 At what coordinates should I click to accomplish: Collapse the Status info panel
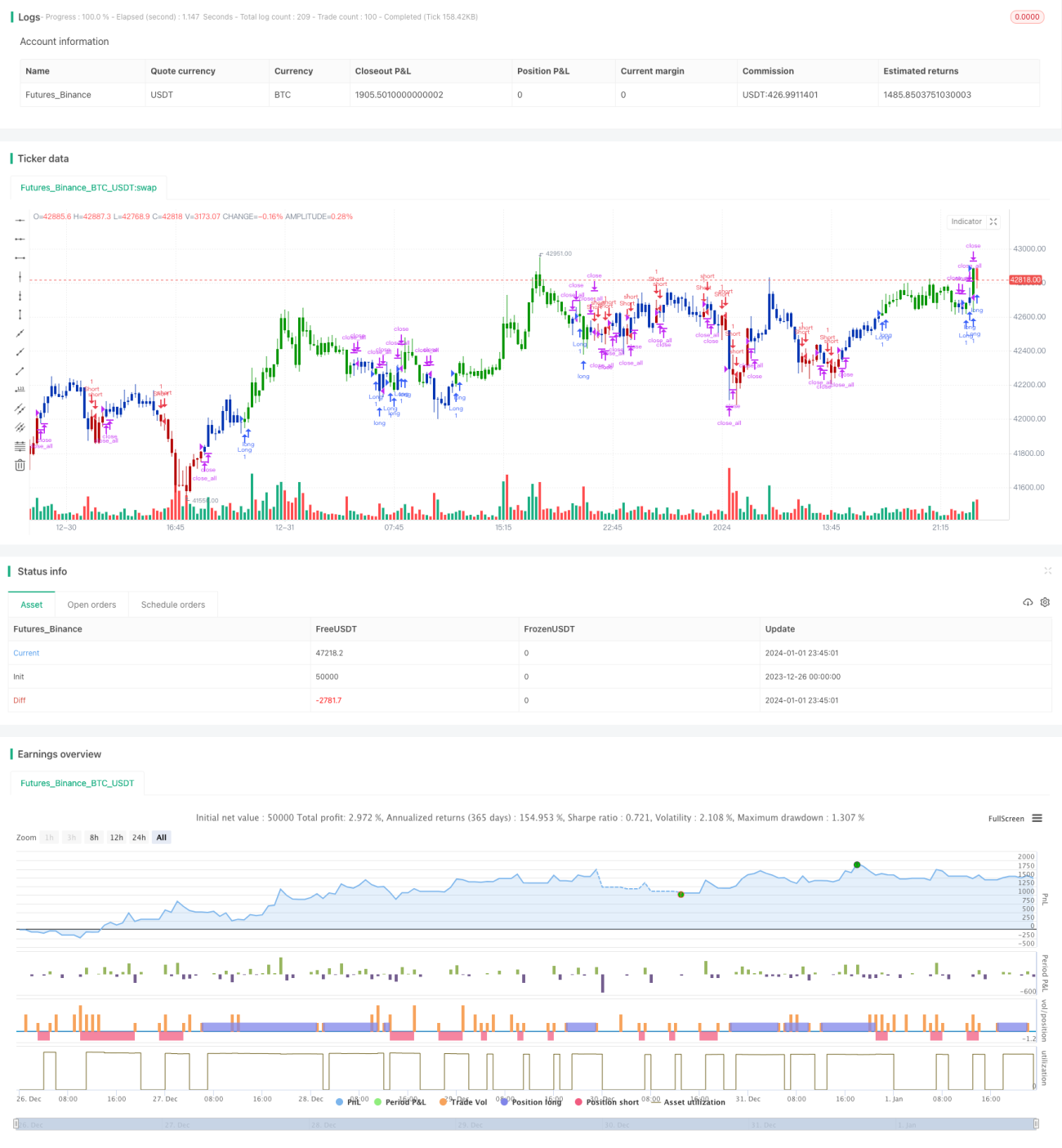click(x=1047, y=571)
